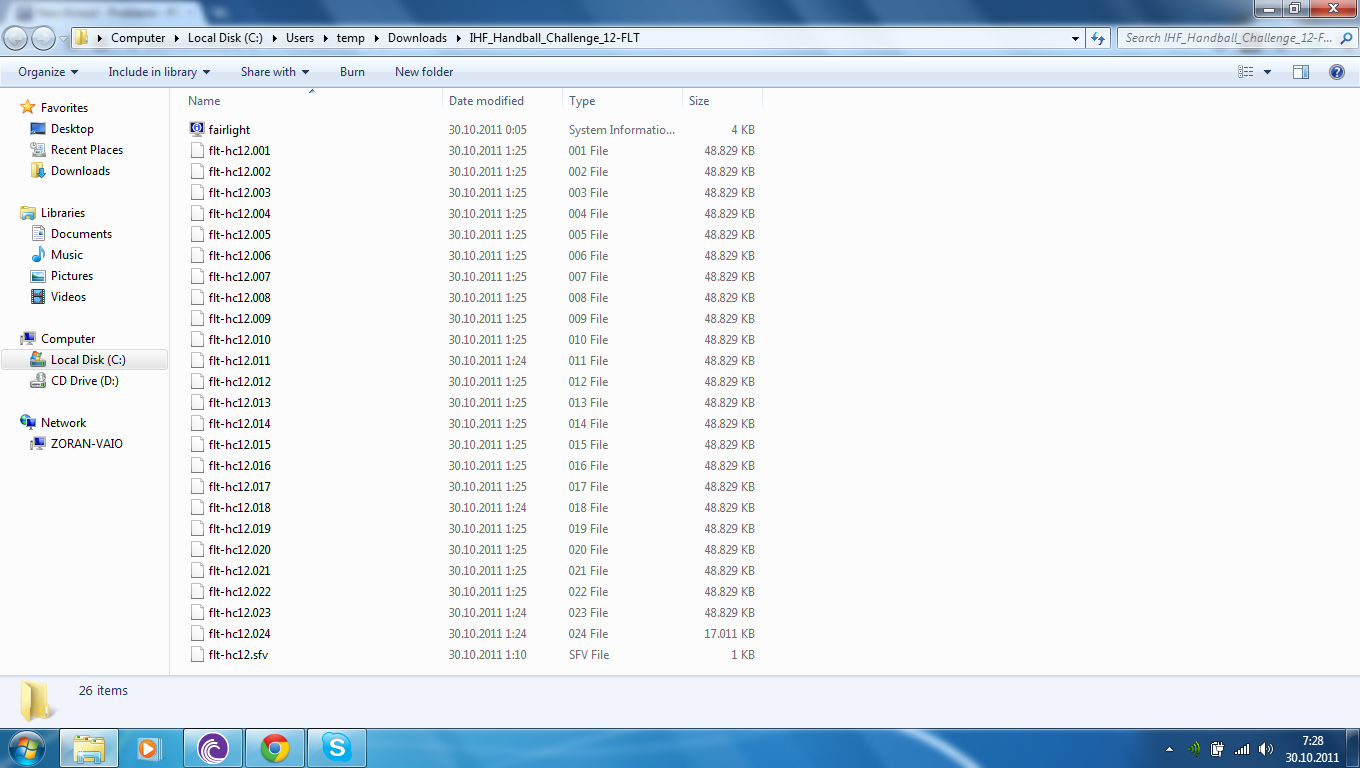Click the Pictures library icon
This screenshot has height=768, width=1360.
pos(38,276)
